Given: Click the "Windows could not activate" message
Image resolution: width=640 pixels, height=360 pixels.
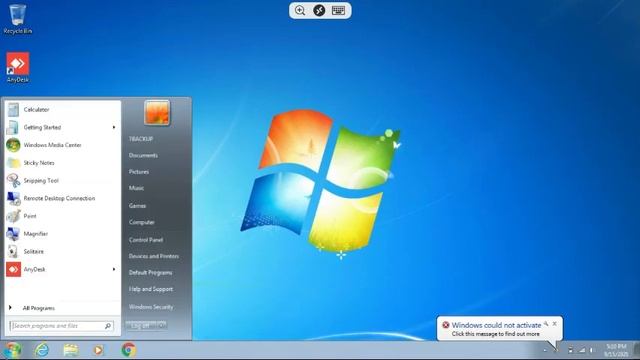Looking at the screenshot, I should pyautogui.click(x=496, y=325).
